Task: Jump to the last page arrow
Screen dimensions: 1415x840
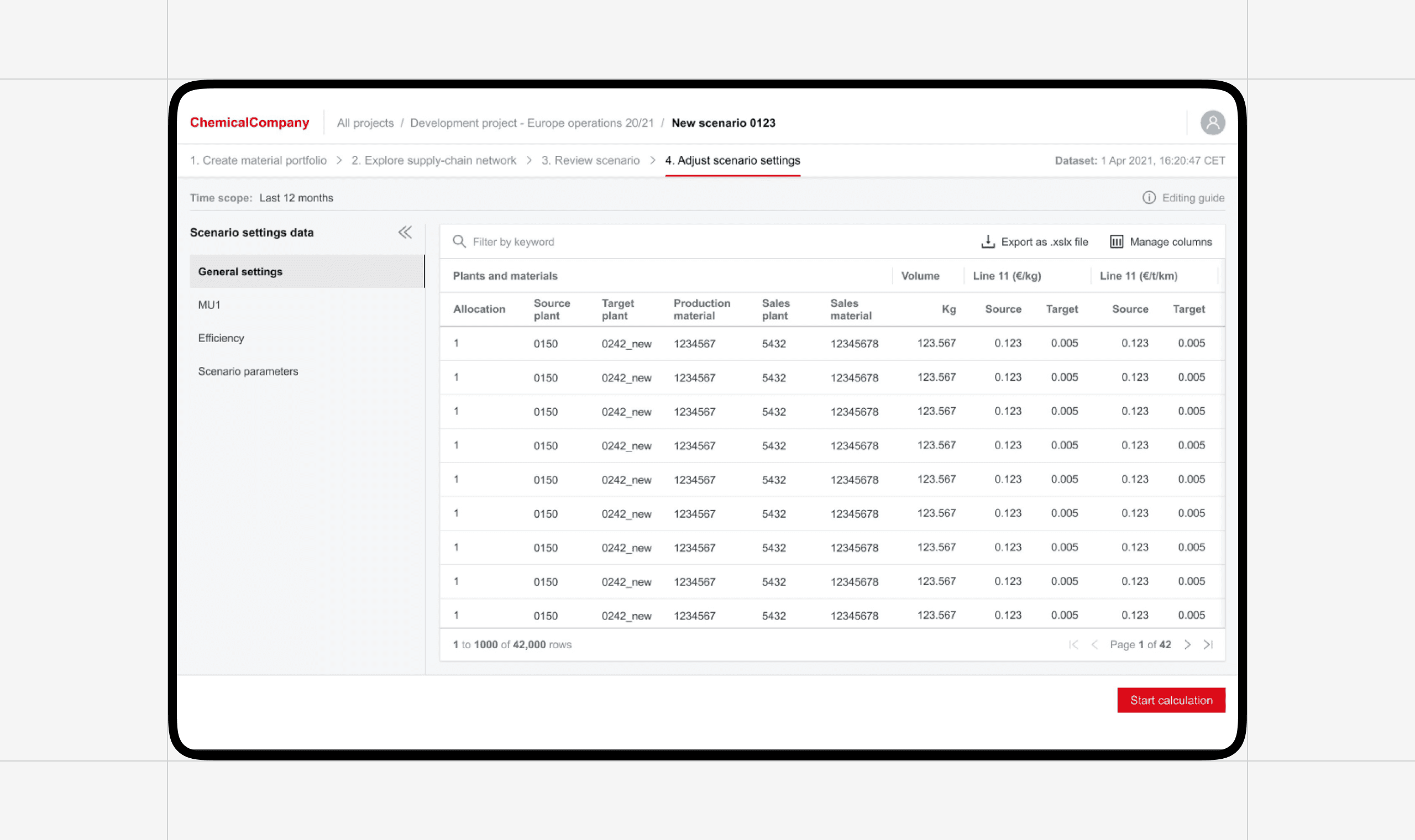Action: pos(1208,645)
